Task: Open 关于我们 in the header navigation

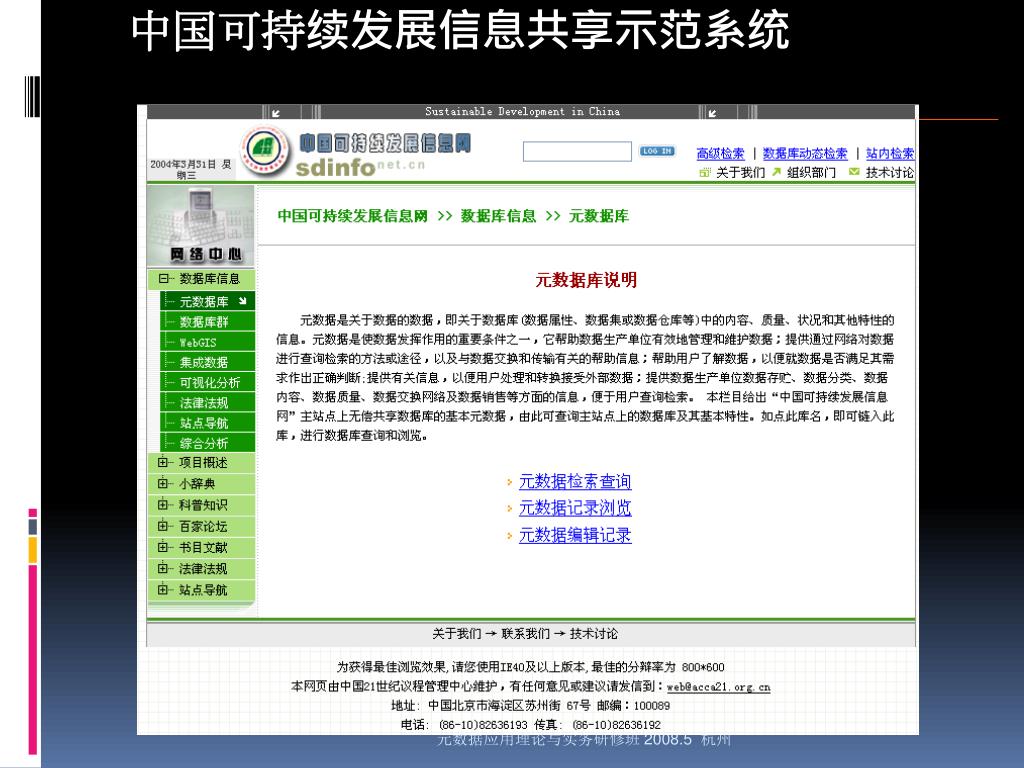Action: pos(740,172)
